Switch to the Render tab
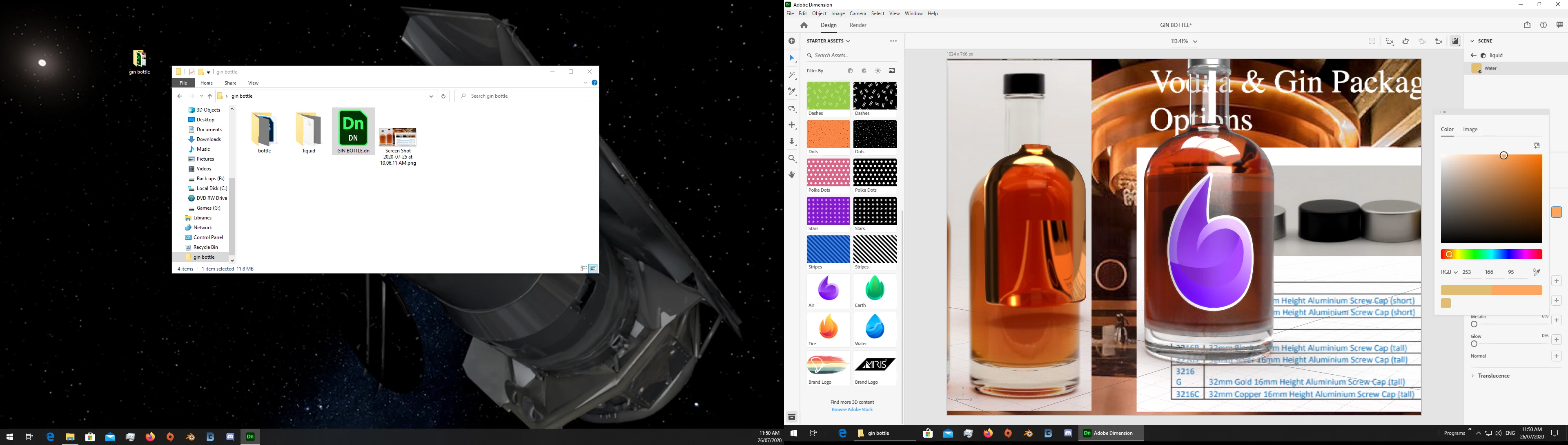Screen dimensions: 1568x445 pos(857,26)
